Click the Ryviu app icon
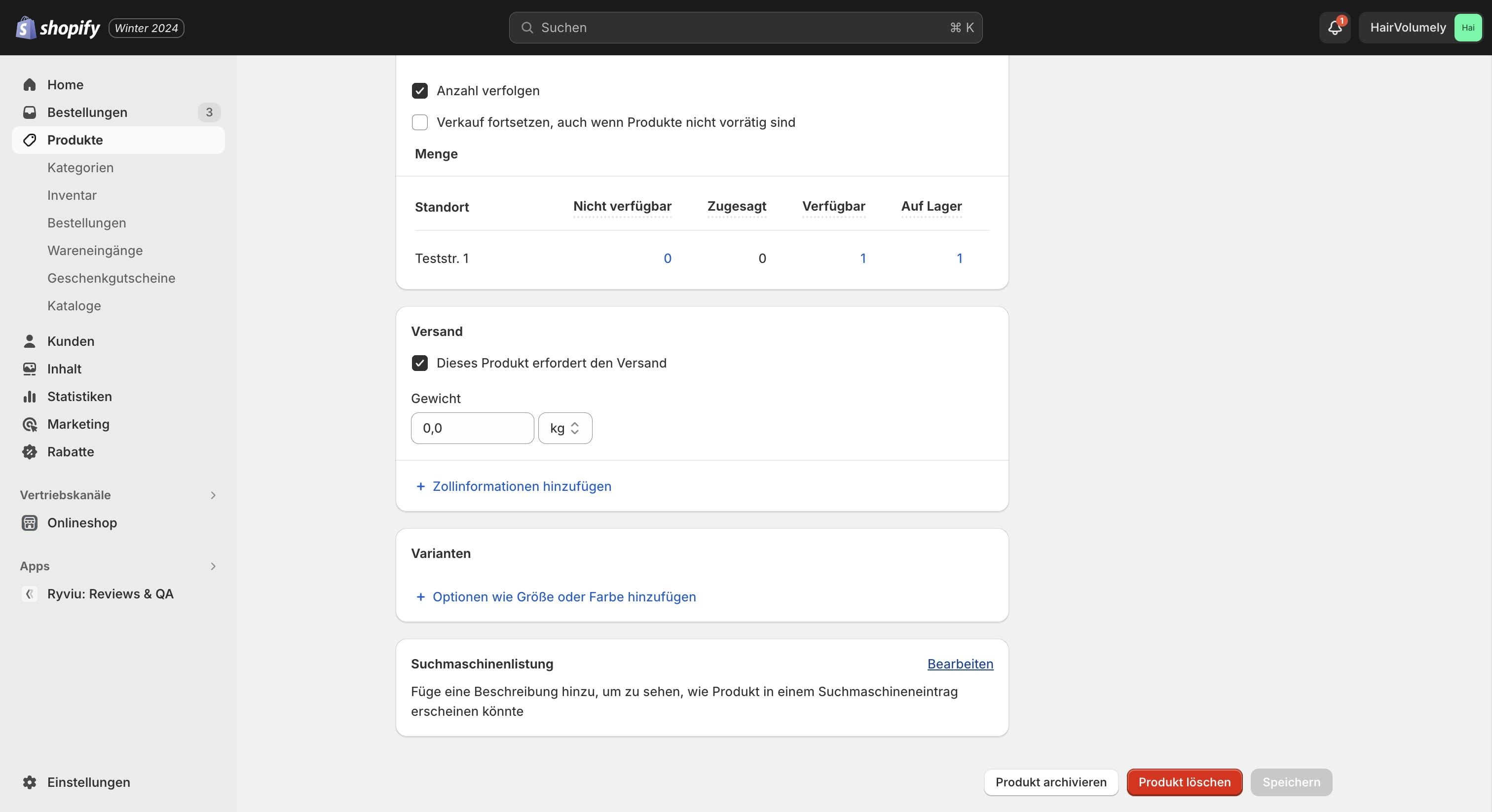Screen dimensions: 1492x812 30,594
